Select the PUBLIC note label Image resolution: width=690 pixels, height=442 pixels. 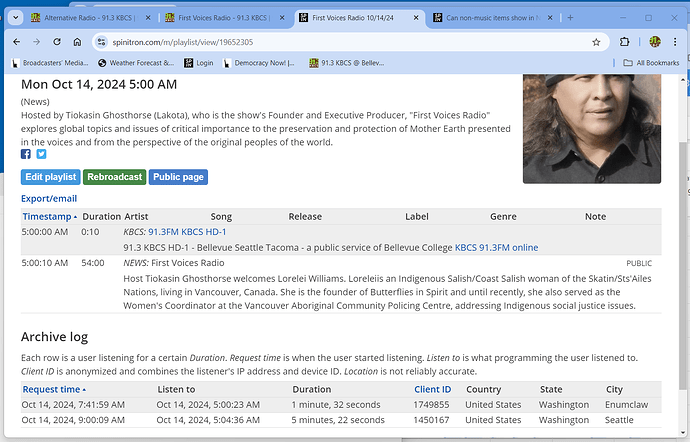coord(639,263)
